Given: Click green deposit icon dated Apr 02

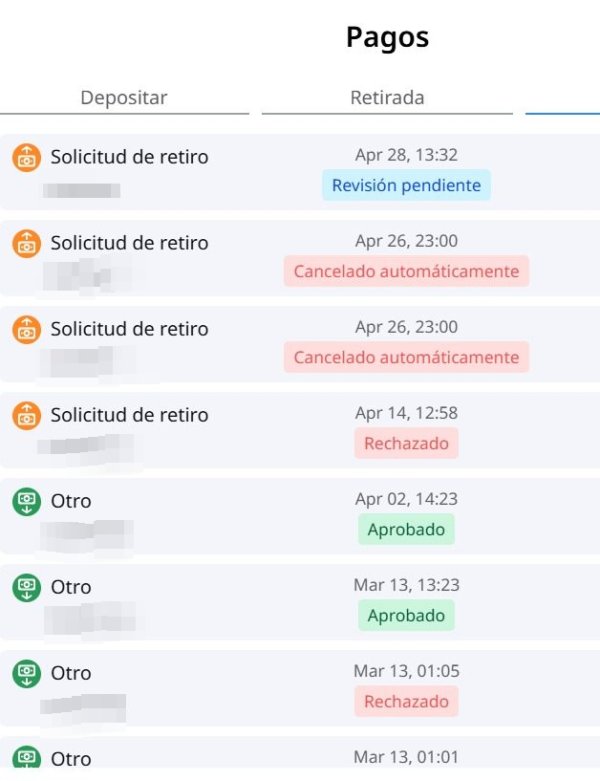Looking at the screenshot, I should pos(26,501).
